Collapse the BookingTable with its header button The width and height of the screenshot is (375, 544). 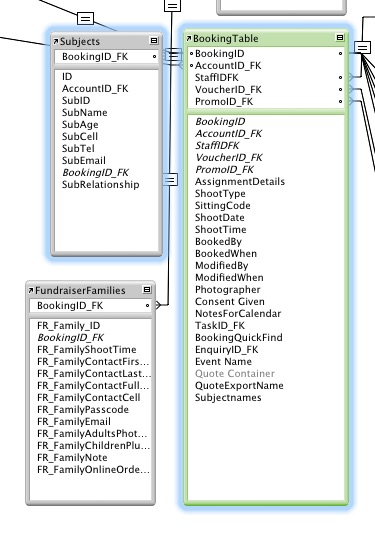(340, 37)
